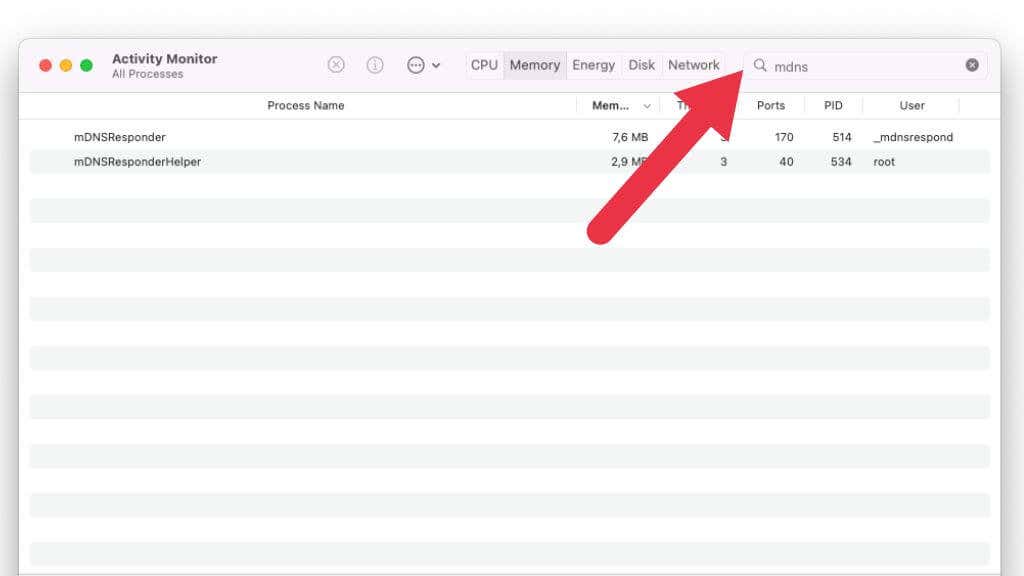Screen dimensions: 1024x576
Task: Switch to the Energy tab
Action: [x=594, y=65]
